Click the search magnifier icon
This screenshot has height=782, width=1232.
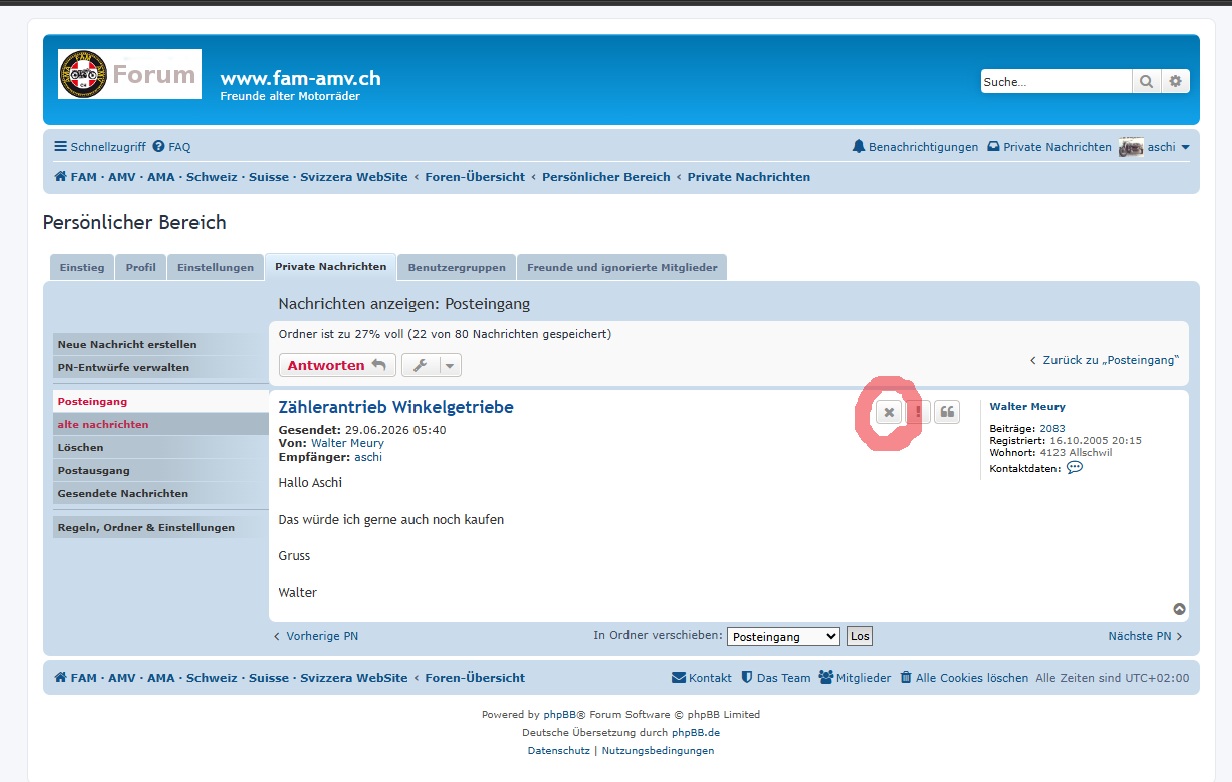1147,82
